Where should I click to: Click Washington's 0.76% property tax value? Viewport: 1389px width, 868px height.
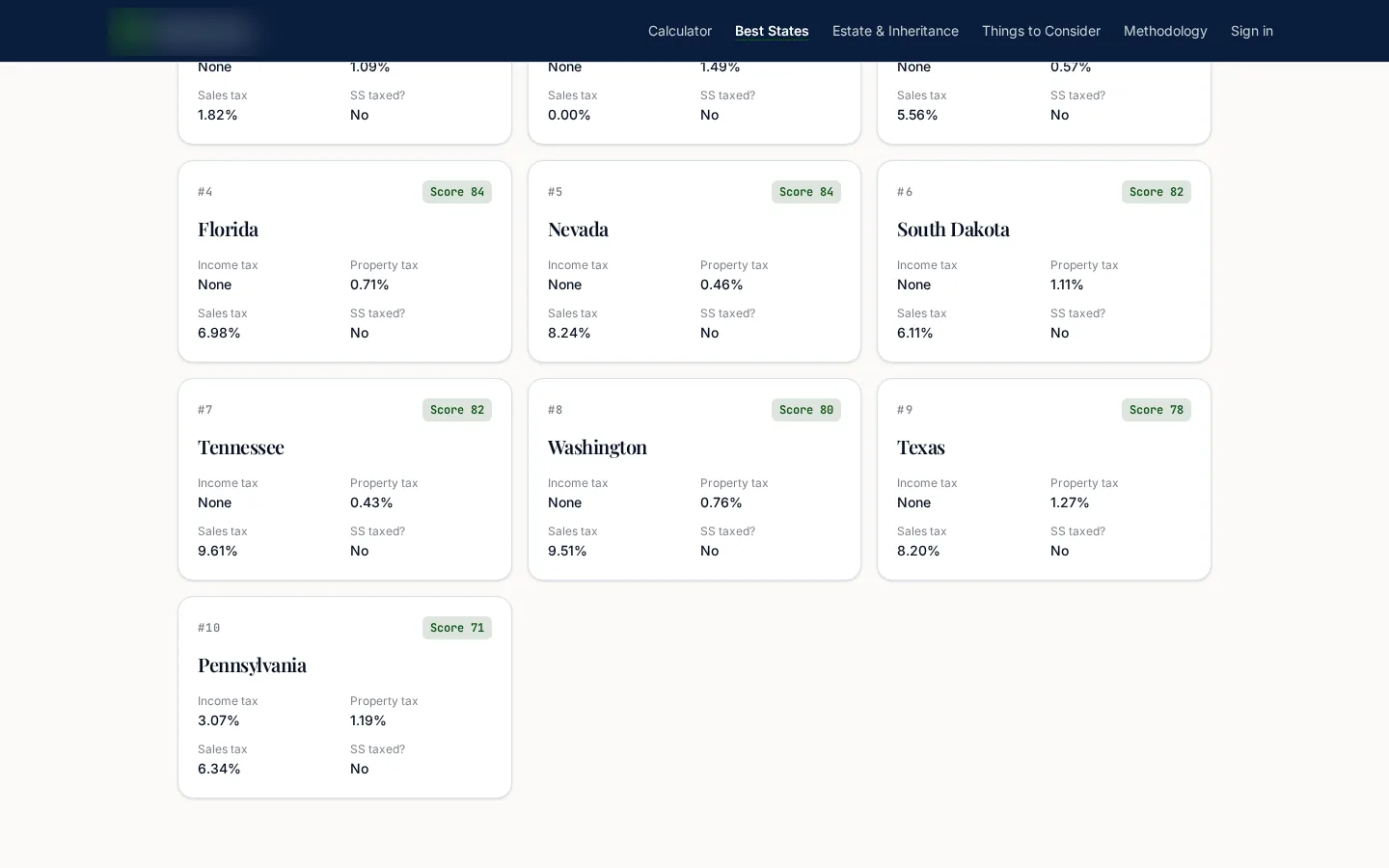point(722,502)
